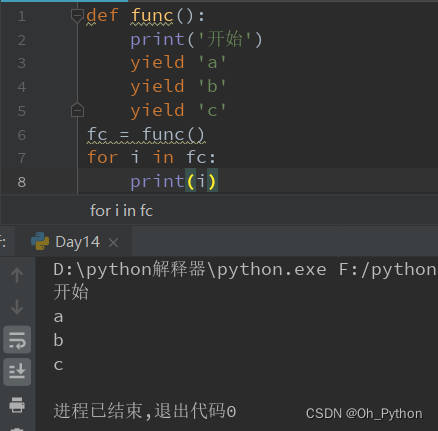Image resolution: width=438 pixels, height=431 pixels.
Task: Select line number 8 in gutter
Action: tap(22, 182)
